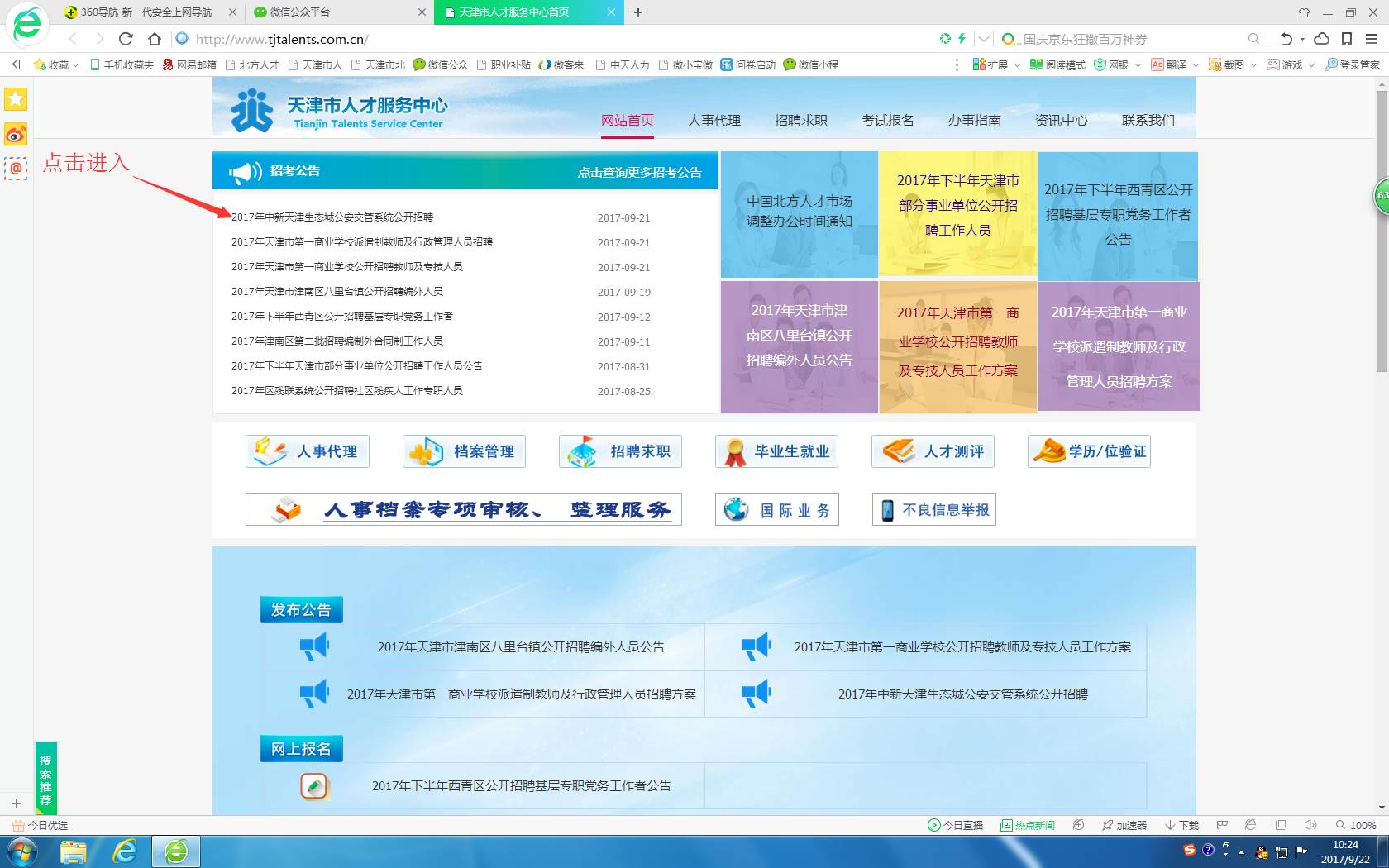Click the mobile device icon in toolbar
This screenshot has width=1389, height=868.
coord(1347,38)
